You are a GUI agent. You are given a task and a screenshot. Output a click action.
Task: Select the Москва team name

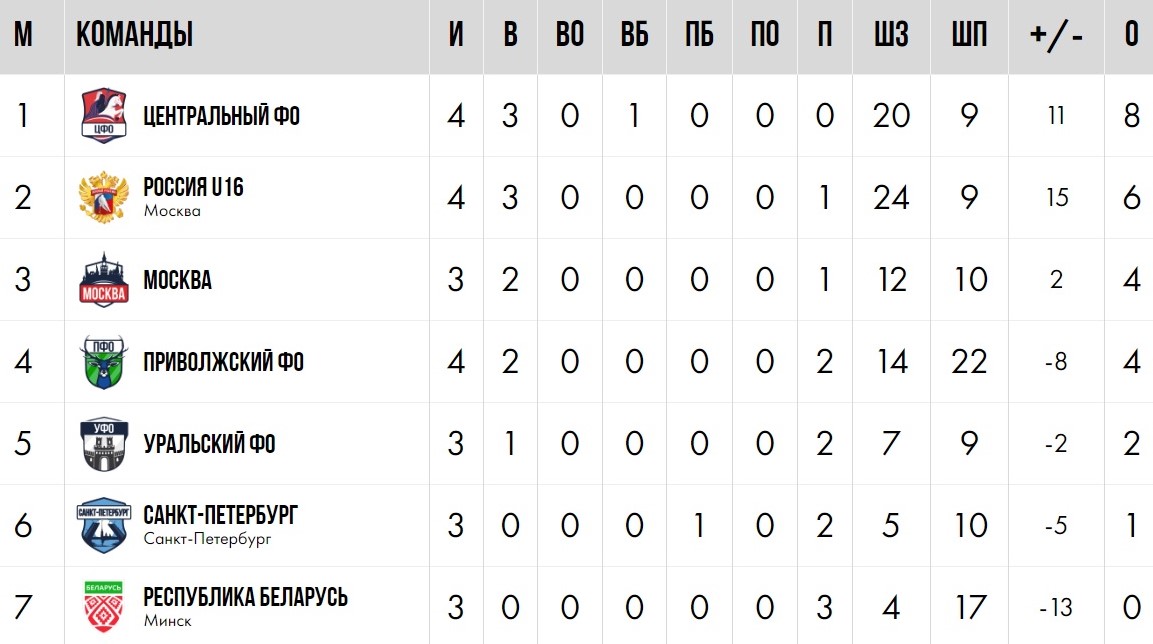coord(177,280)
